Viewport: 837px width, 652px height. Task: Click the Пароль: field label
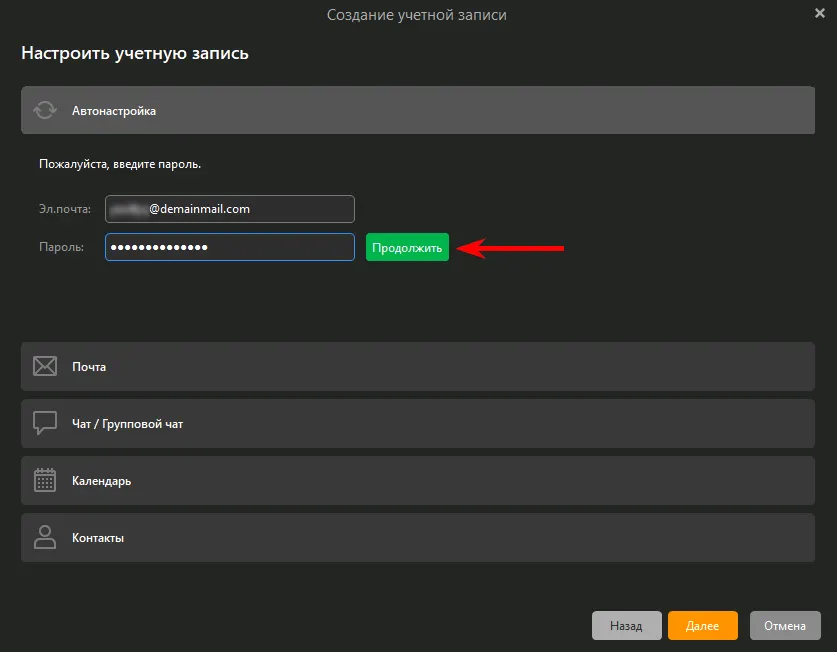[x=60, y=247]
